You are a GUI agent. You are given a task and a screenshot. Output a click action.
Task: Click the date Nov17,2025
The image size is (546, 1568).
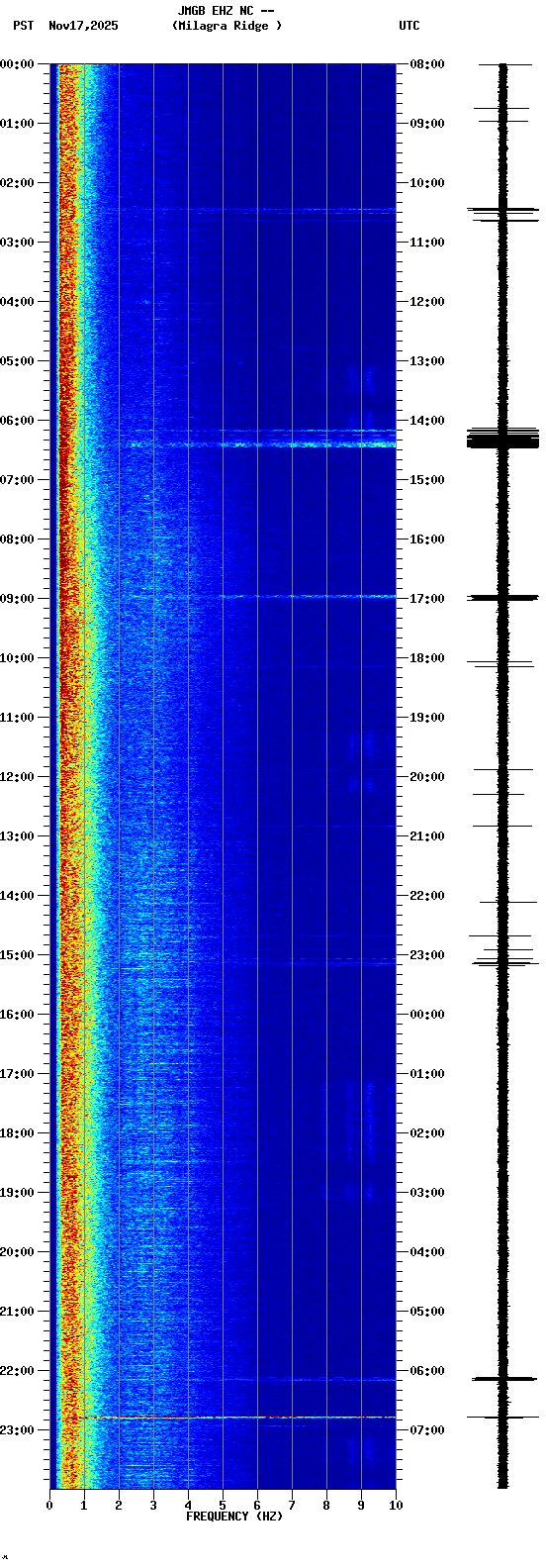tap(83, 26)
